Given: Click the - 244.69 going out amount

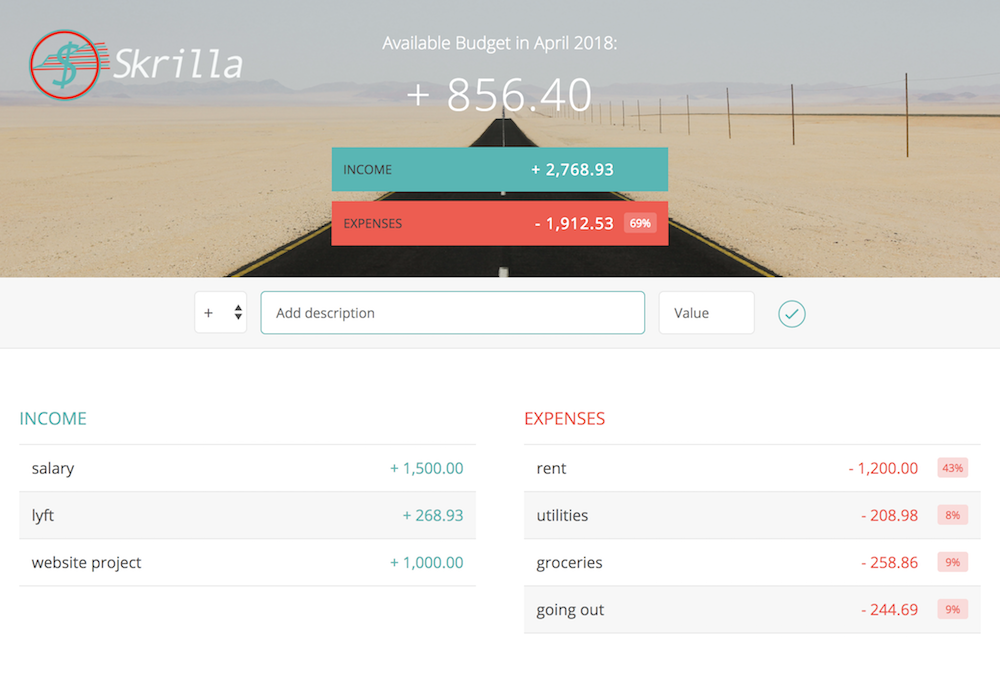Looking at the screenshot, I should pyautogui.click(x=890, y=610).
